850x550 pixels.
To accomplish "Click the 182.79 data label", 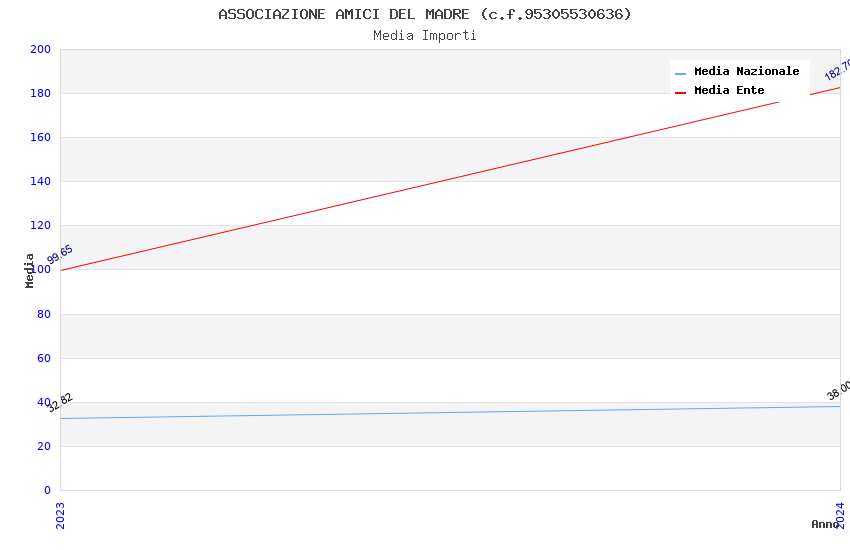I will coord(838,69).
